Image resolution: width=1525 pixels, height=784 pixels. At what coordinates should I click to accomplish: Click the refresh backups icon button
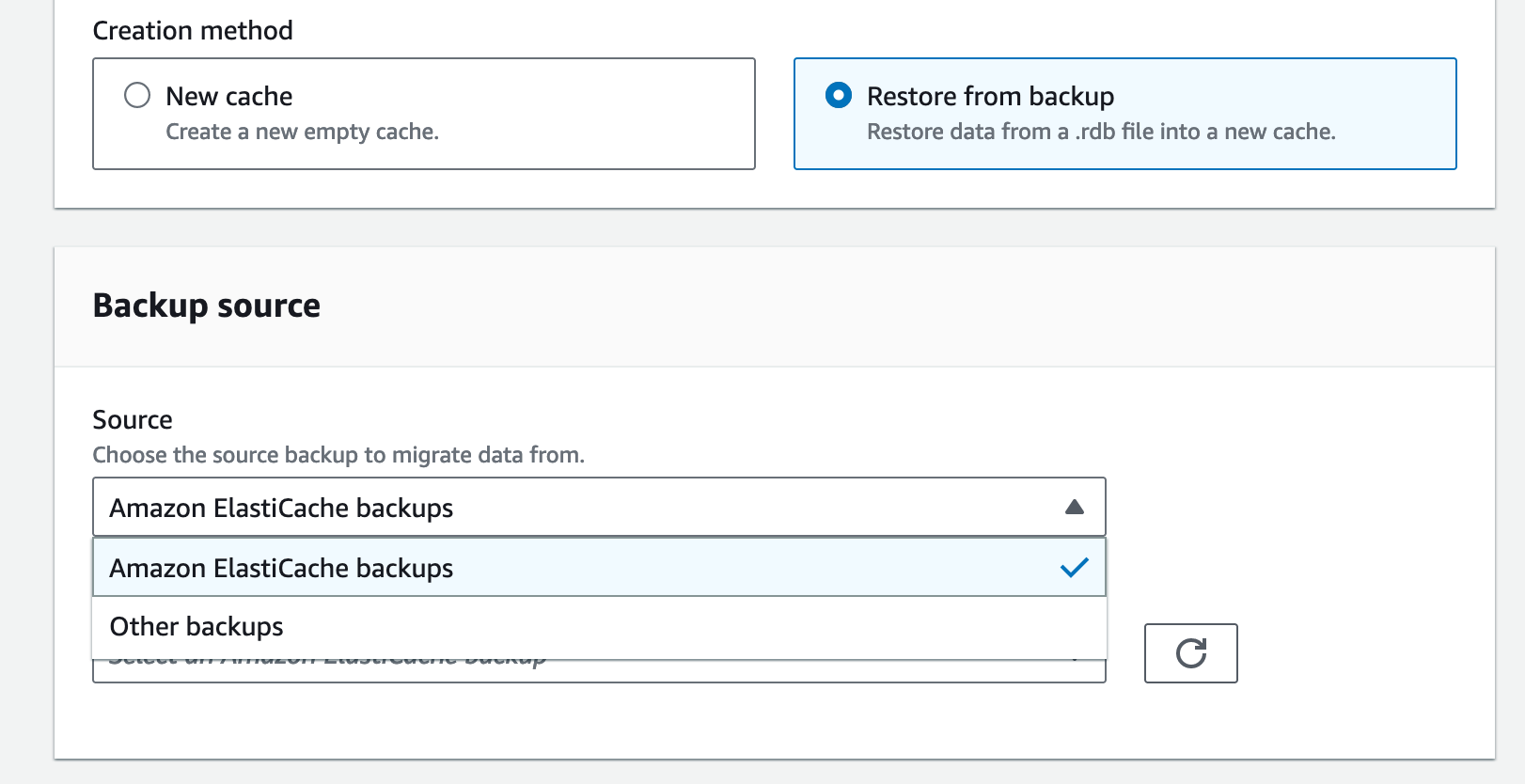point(1190,653)
